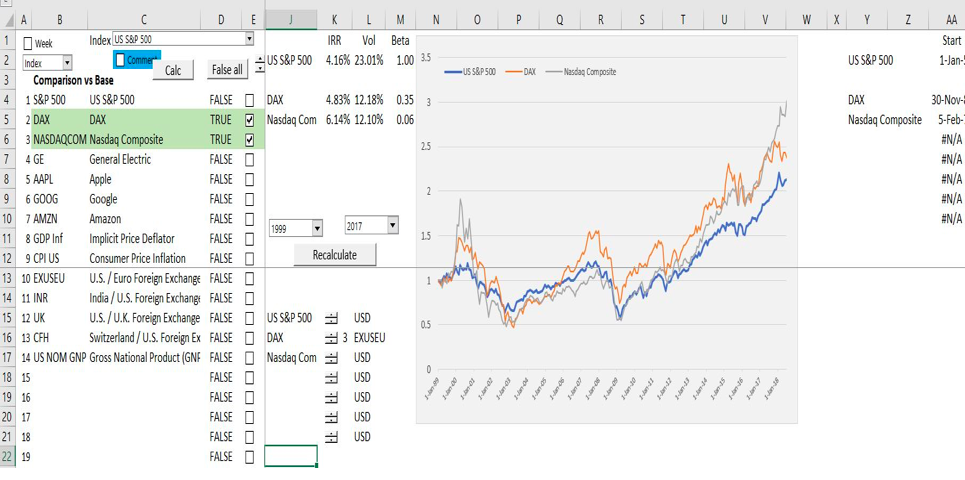Select row 5 header
The image size is (965, 480).
point(7,120)
